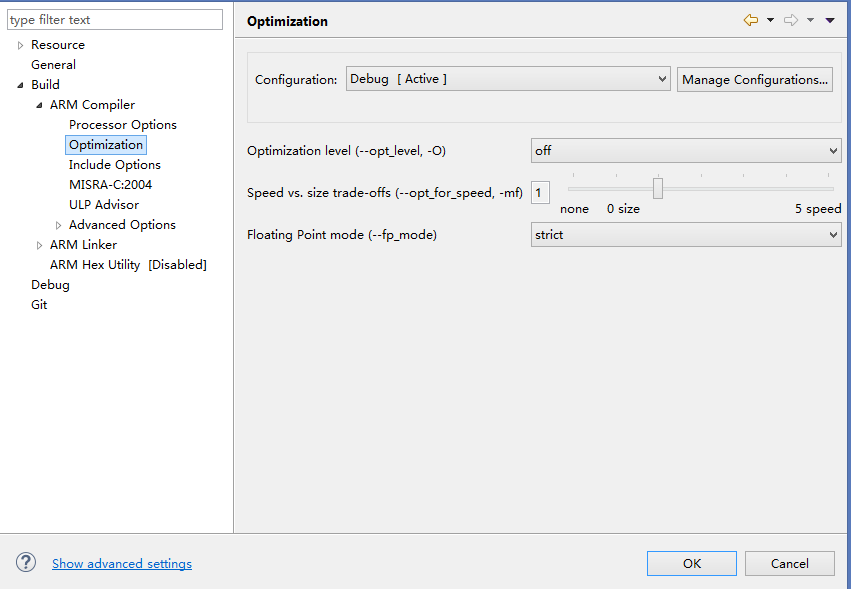The image size is (851, 589).
Task: Click the back navigation arrow icon
Action: coord(750,20)
